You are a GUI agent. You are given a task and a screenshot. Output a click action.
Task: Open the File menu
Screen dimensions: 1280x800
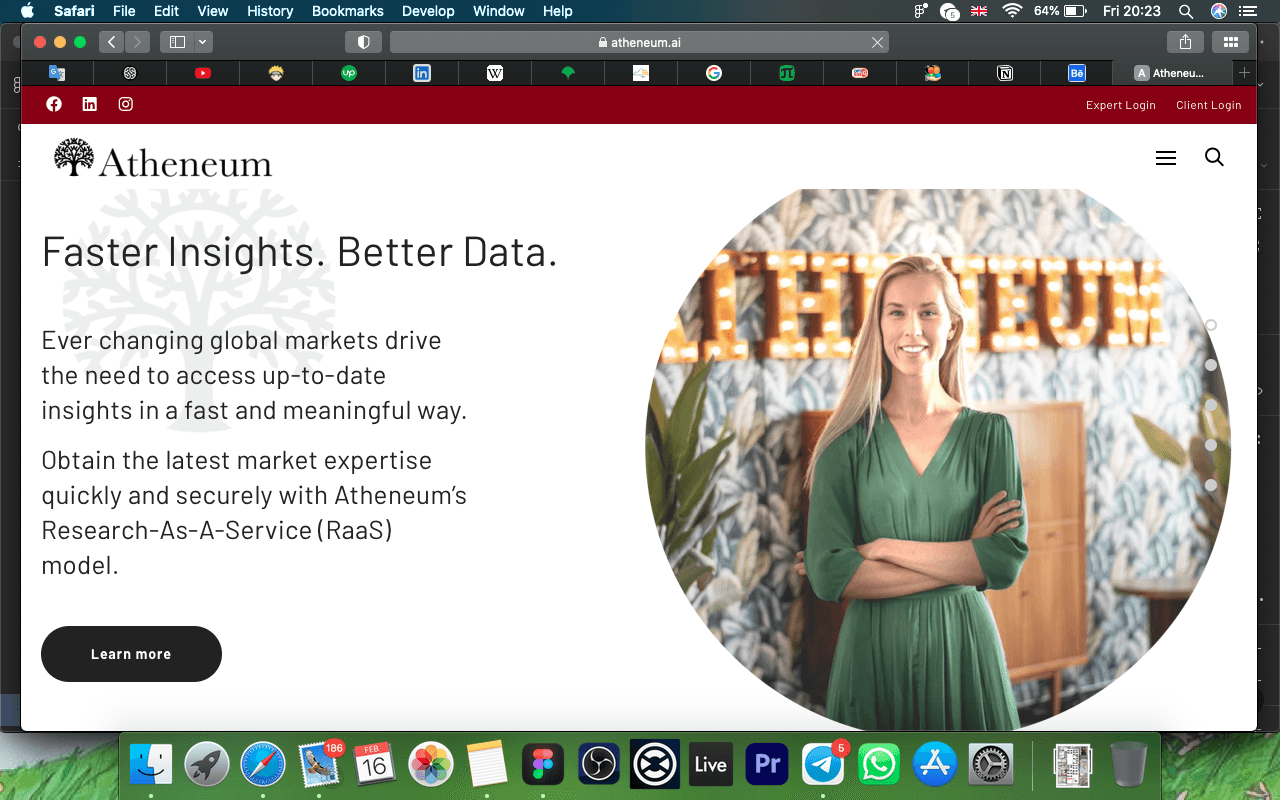124,11
